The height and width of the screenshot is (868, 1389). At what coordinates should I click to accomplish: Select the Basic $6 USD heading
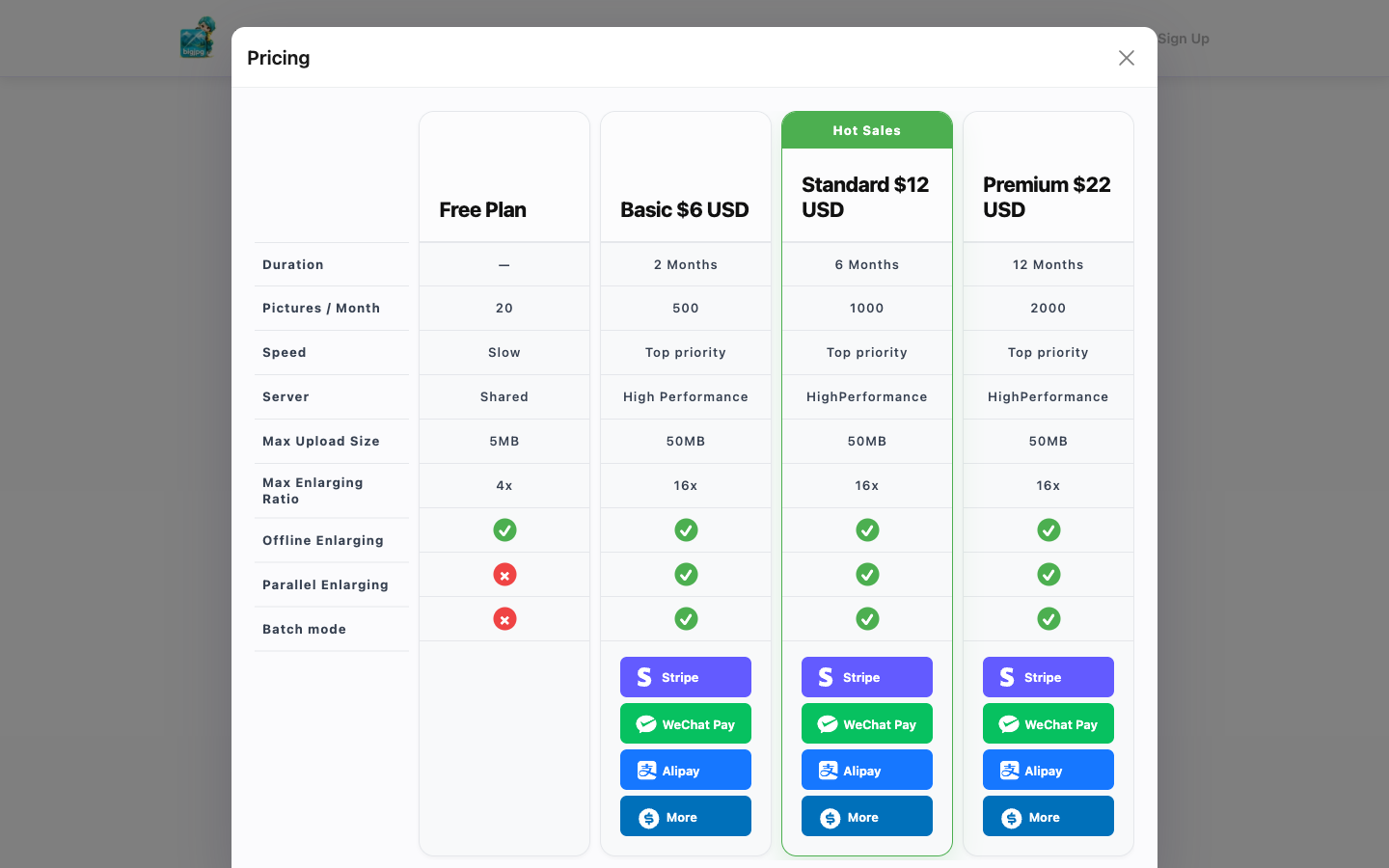pyautogui.click(x=685, y=210)
